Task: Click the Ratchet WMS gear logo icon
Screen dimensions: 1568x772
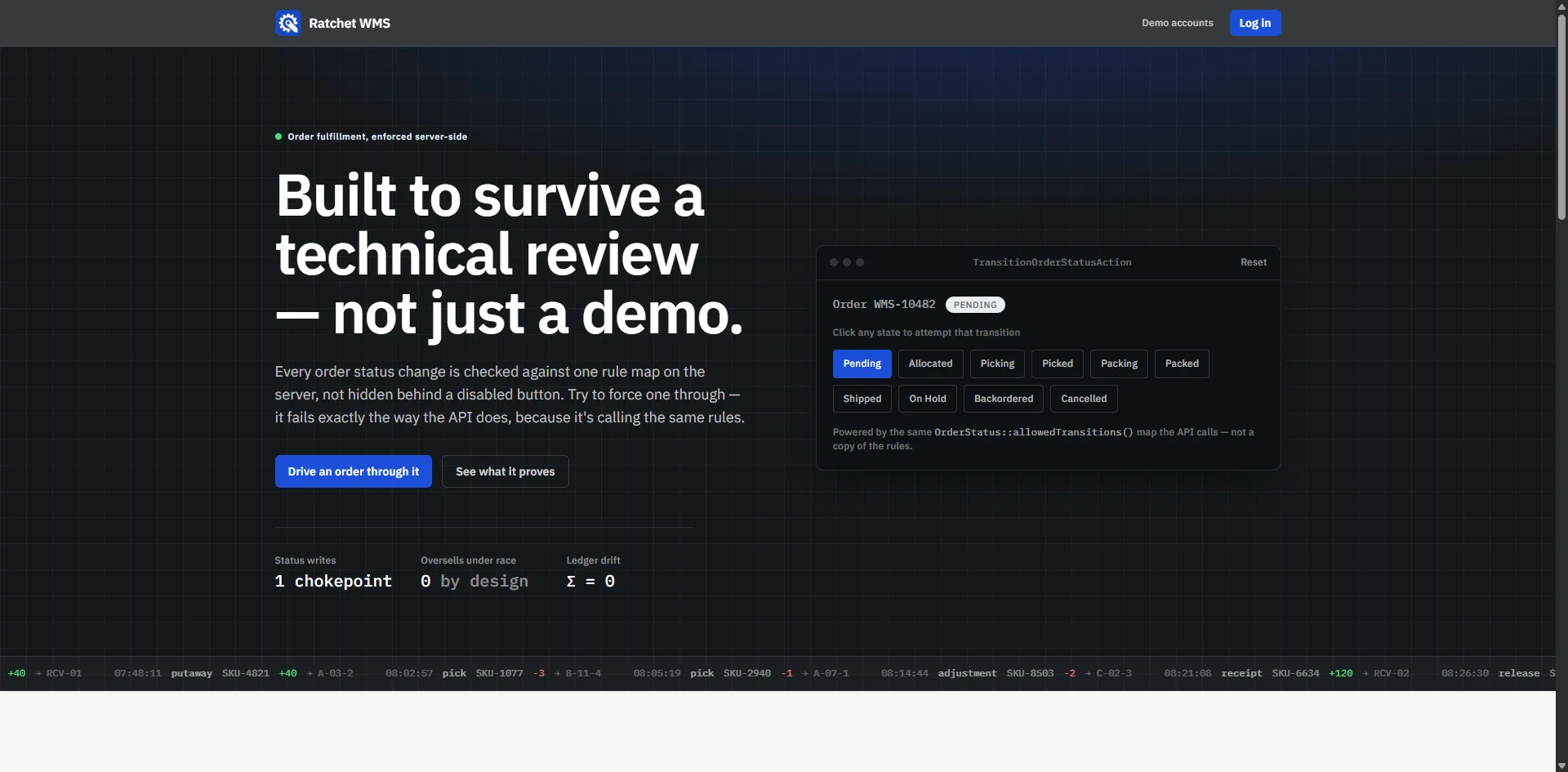Action: click(288, 23)
